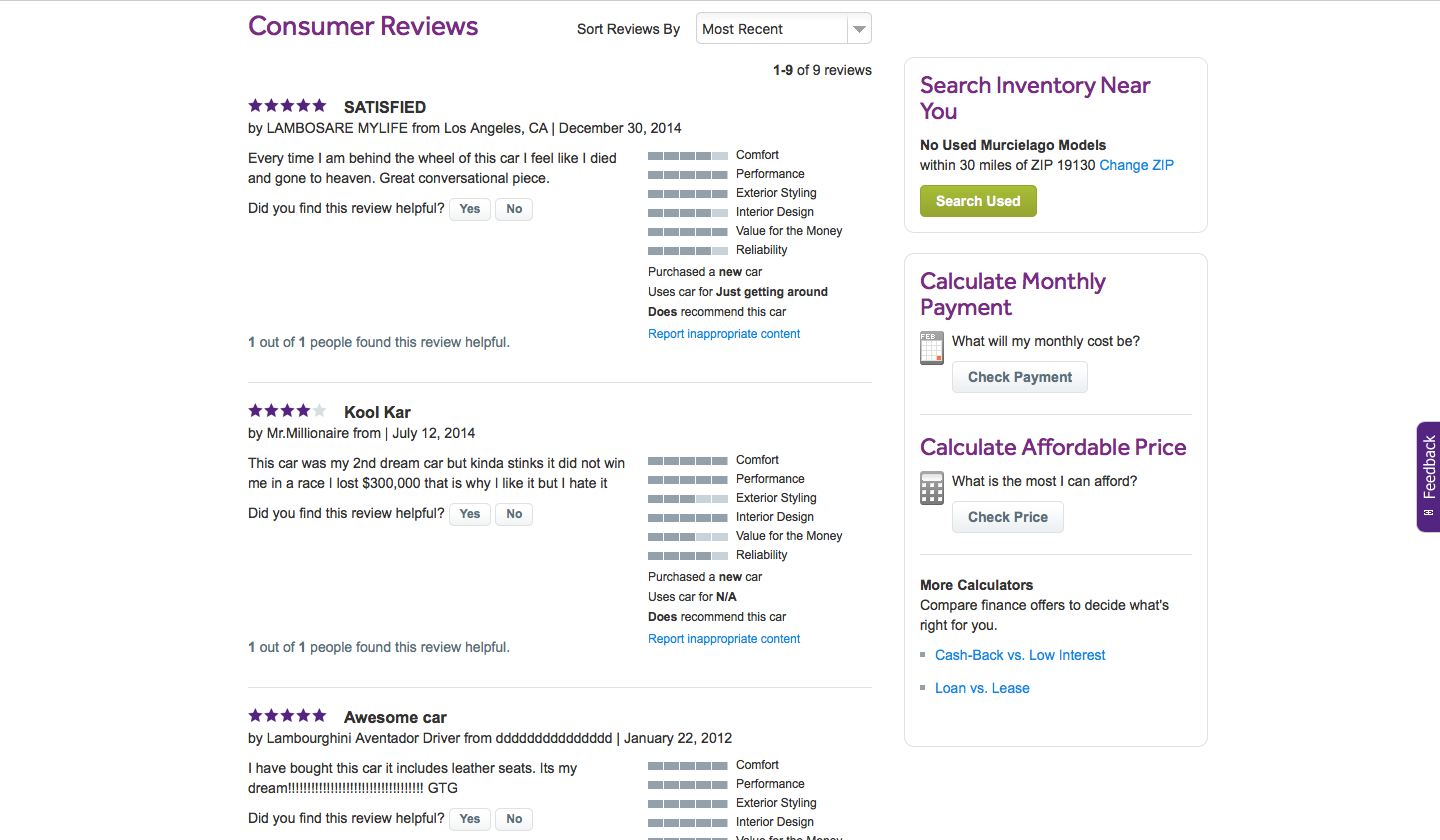Image resolution: width=1440 pixels, height=840 pixels.
Task: Click 'Uses car for Just getting around' text
Action: [738, 292]
